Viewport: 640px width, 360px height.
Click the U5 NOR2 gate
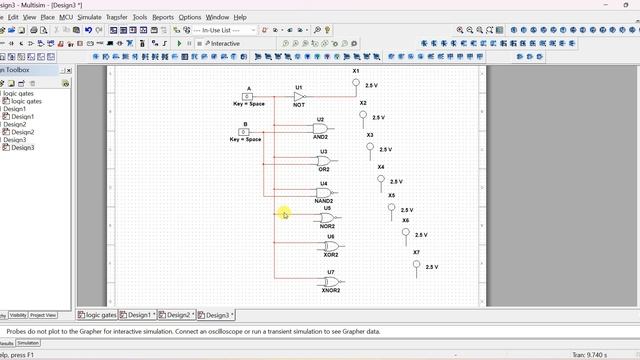(x=328, y=218)
